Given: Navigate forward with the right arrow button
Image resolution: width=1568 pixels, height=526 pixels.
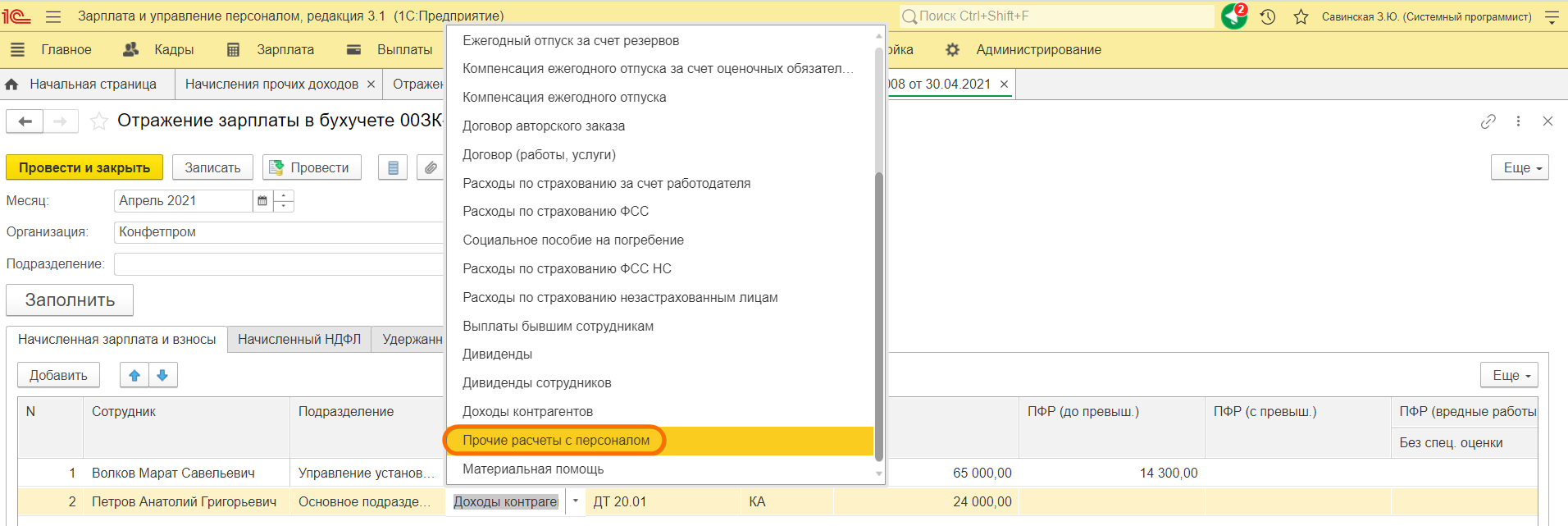Looking at the screenshot, I should 61,121.
